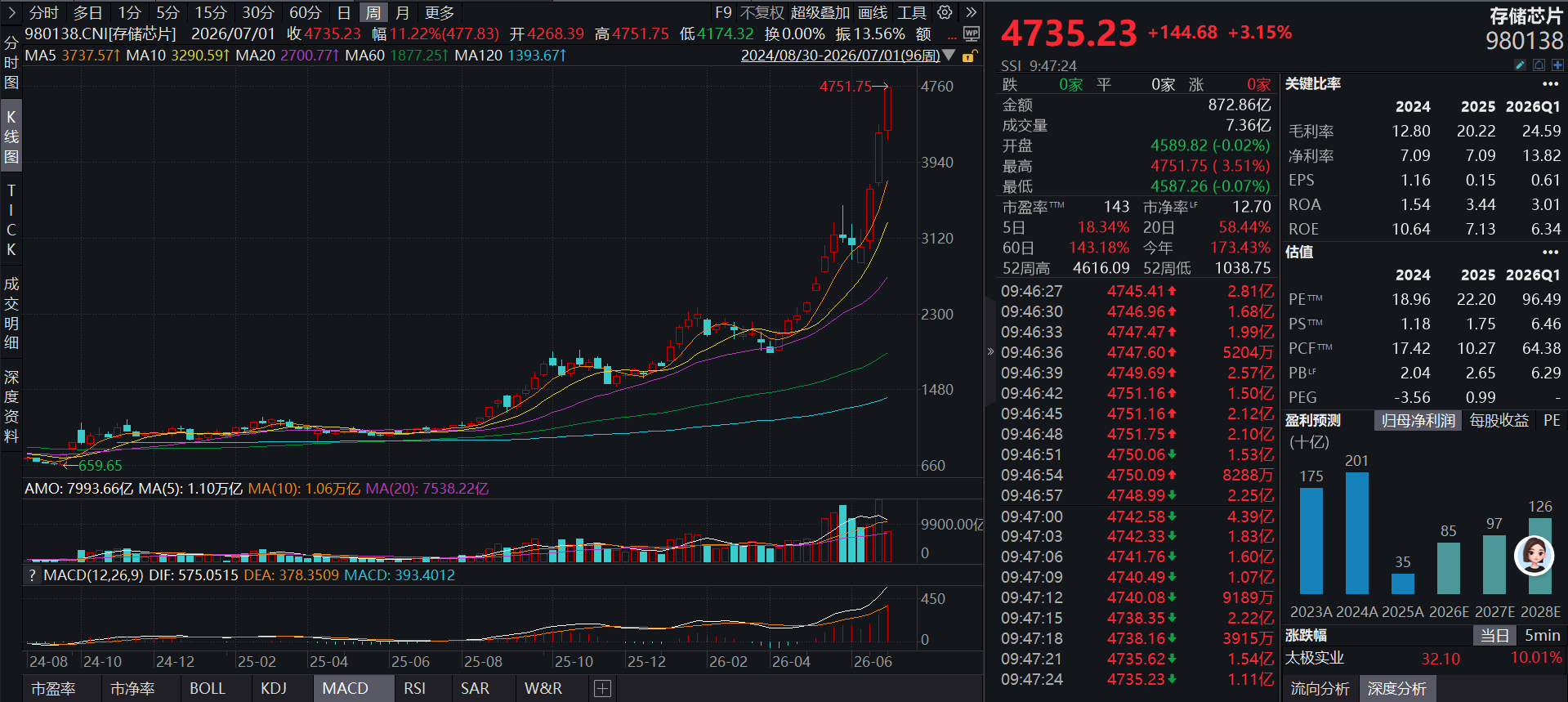The width and height of the screenshot is (1568, 702).
Task: Switch change view to 5min
Action: pyautogui.click(x=1543, y=636)
